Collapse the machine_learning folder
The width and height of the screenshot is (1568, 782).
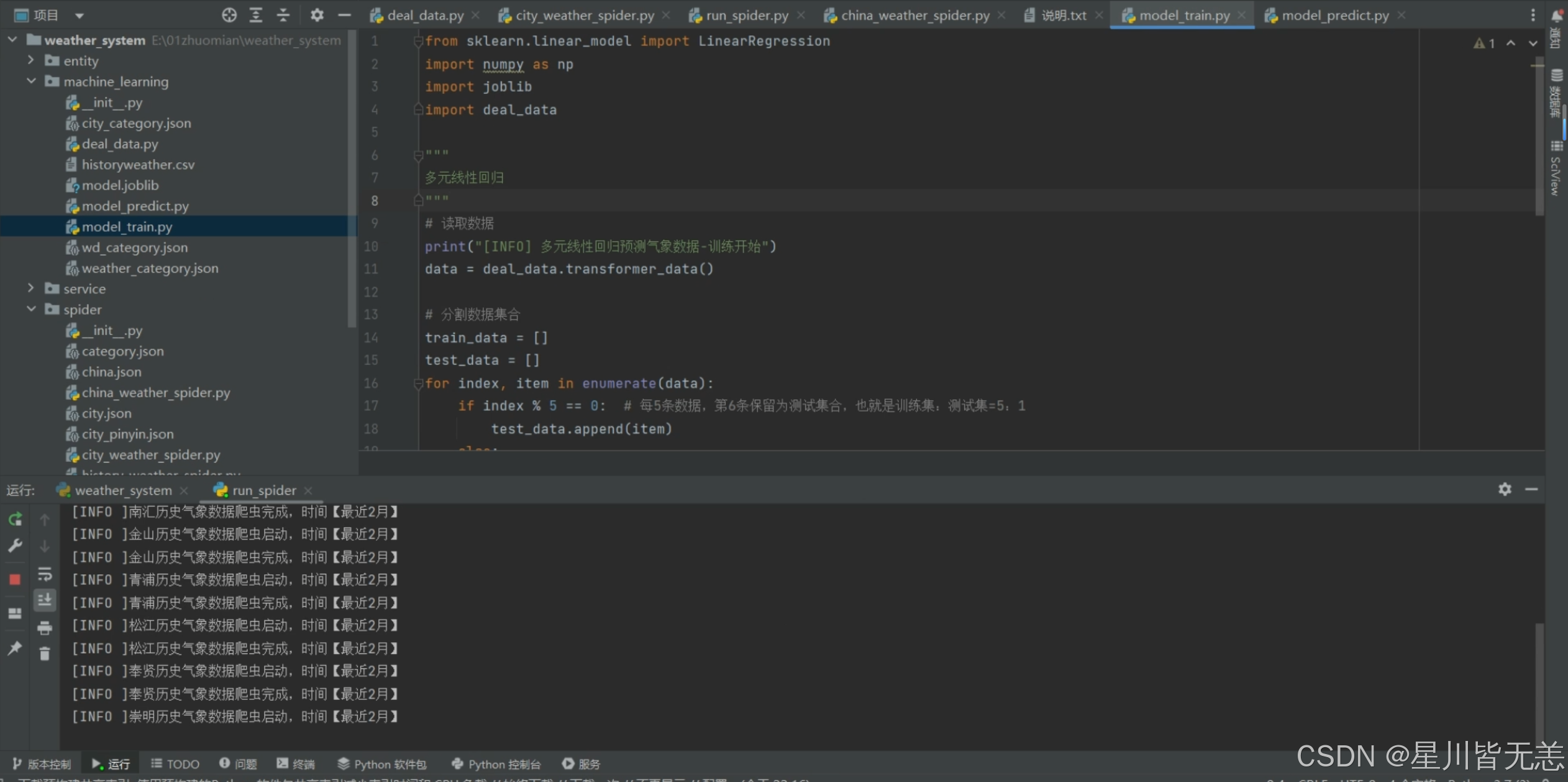click(30, 81)
